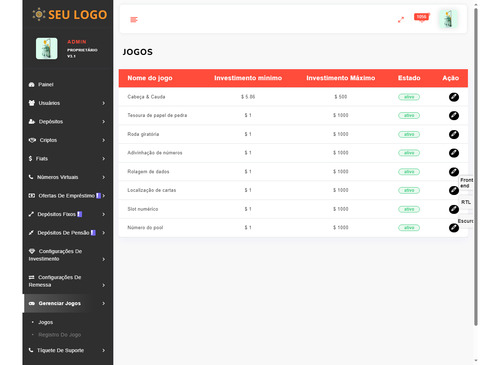Toggle RTL layout side button
The height and width of the screenshot is (365, 500).
(x=466, y=202)
